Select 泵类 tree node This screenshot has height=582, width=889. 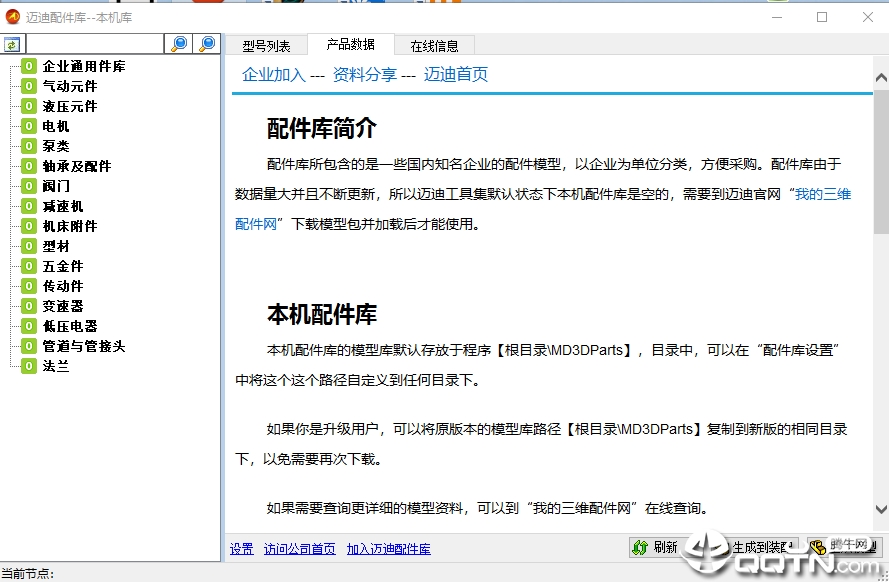(56, 146)
